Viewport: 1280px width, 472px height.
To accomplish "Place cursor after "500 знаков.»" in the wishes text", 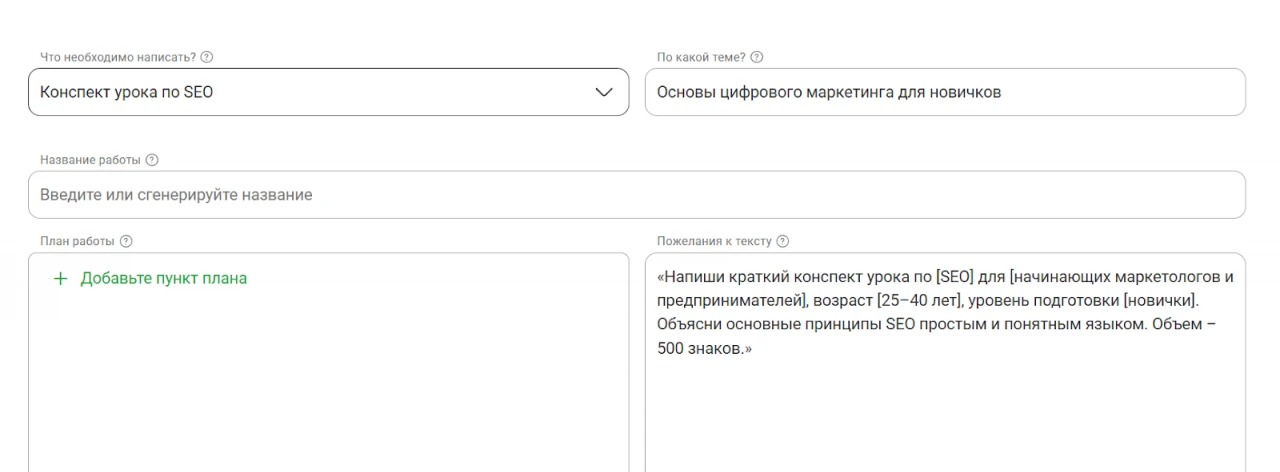I will 752,350.
